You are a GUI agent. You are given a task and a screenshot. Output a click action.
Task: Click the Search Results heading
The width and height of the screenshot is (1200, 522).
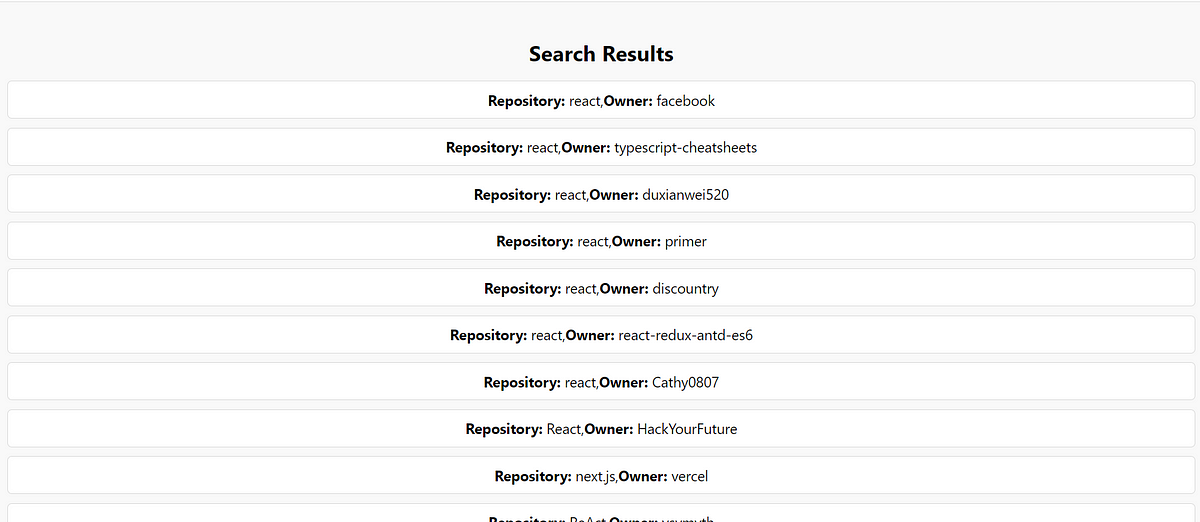601,54
